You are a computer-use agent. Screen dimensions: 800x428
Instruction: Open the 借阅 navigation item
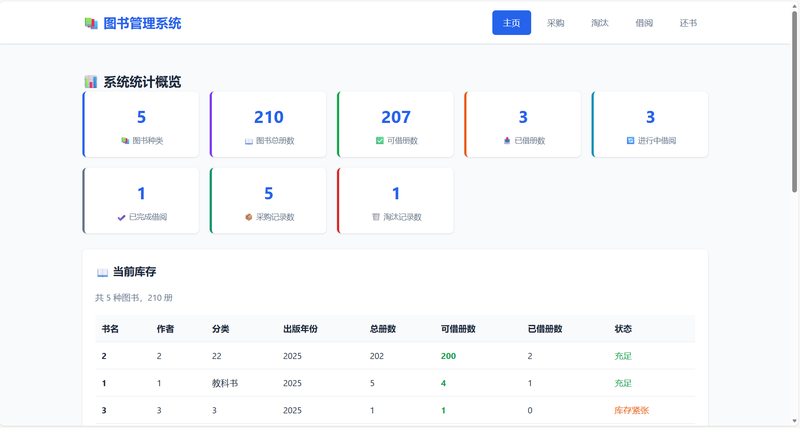point(643,23)
